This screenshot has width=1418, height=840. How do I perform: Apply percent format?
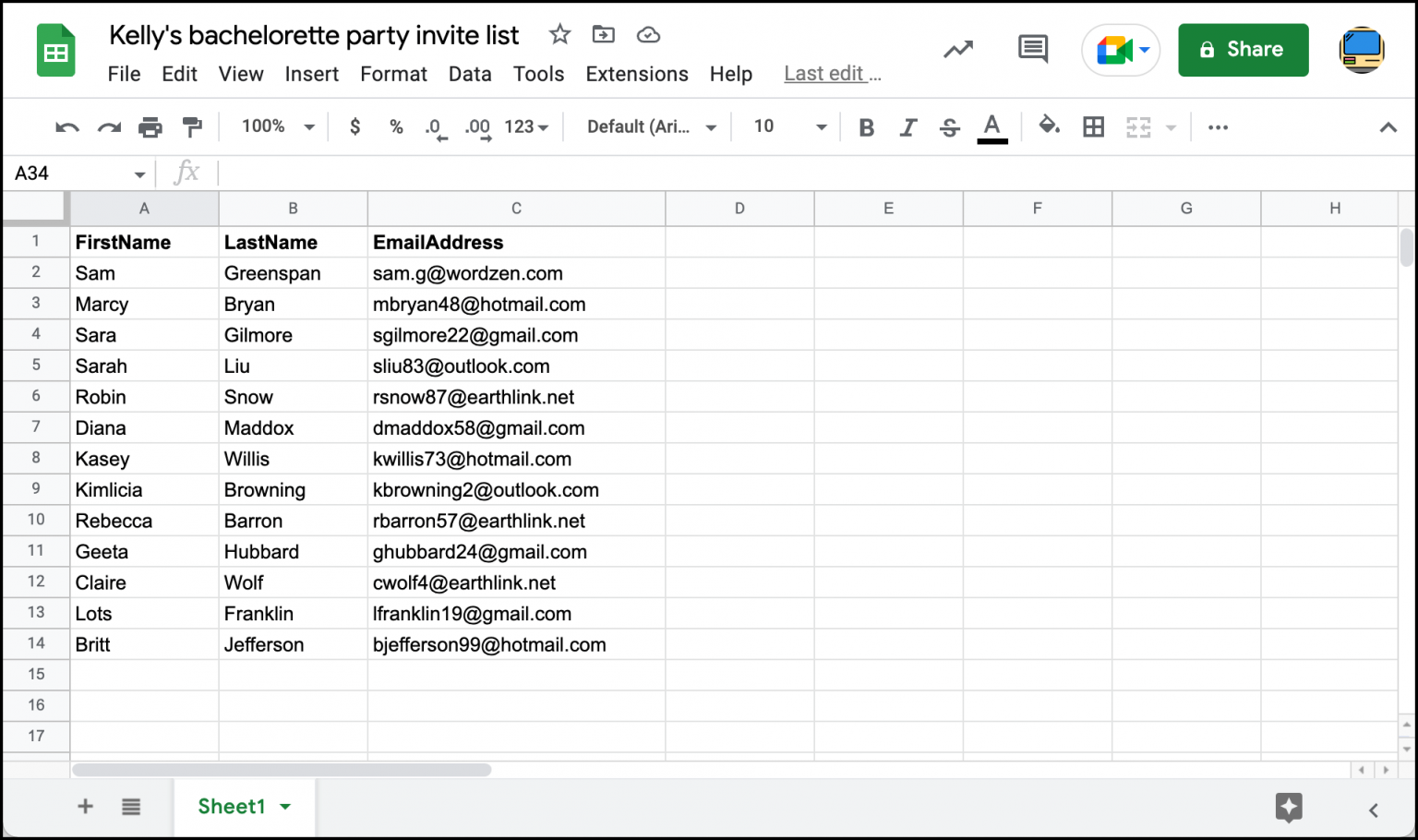point(396,126)
